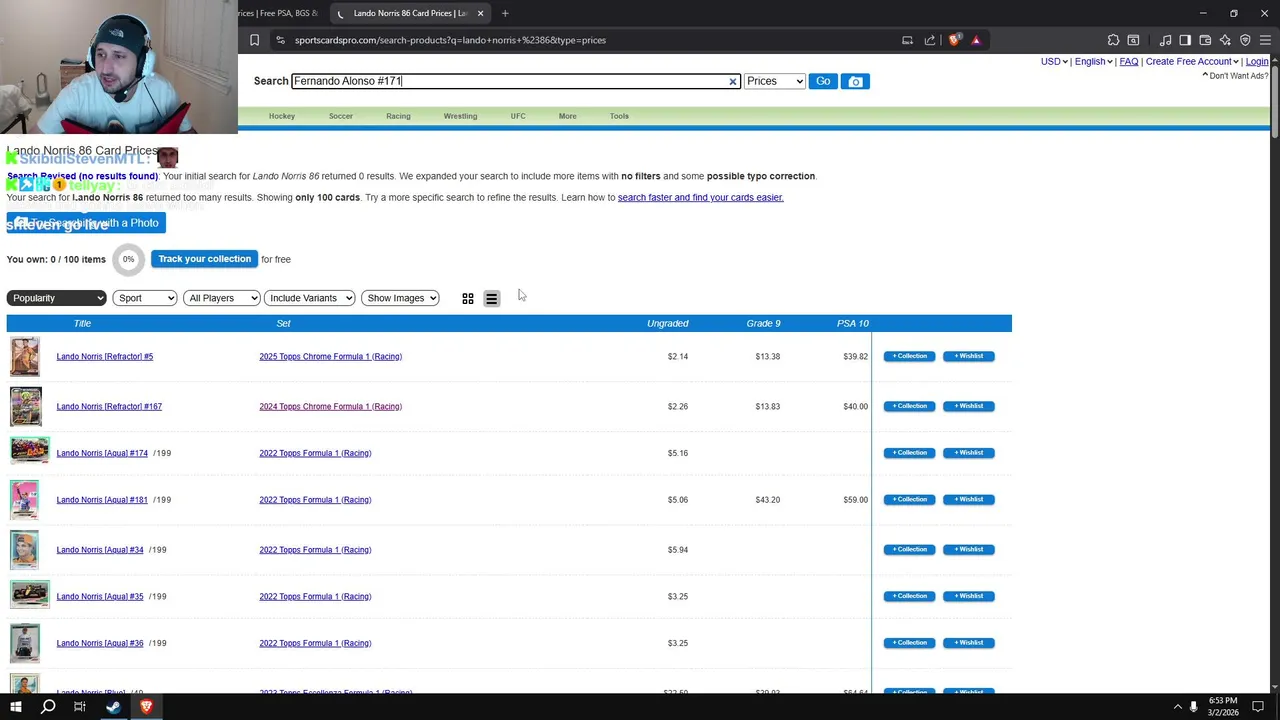Image resolution: width=1280 pixels, height=720 pixels.
Task: Click the bookmark icon beside the address bar
Action: click(254, 40)
